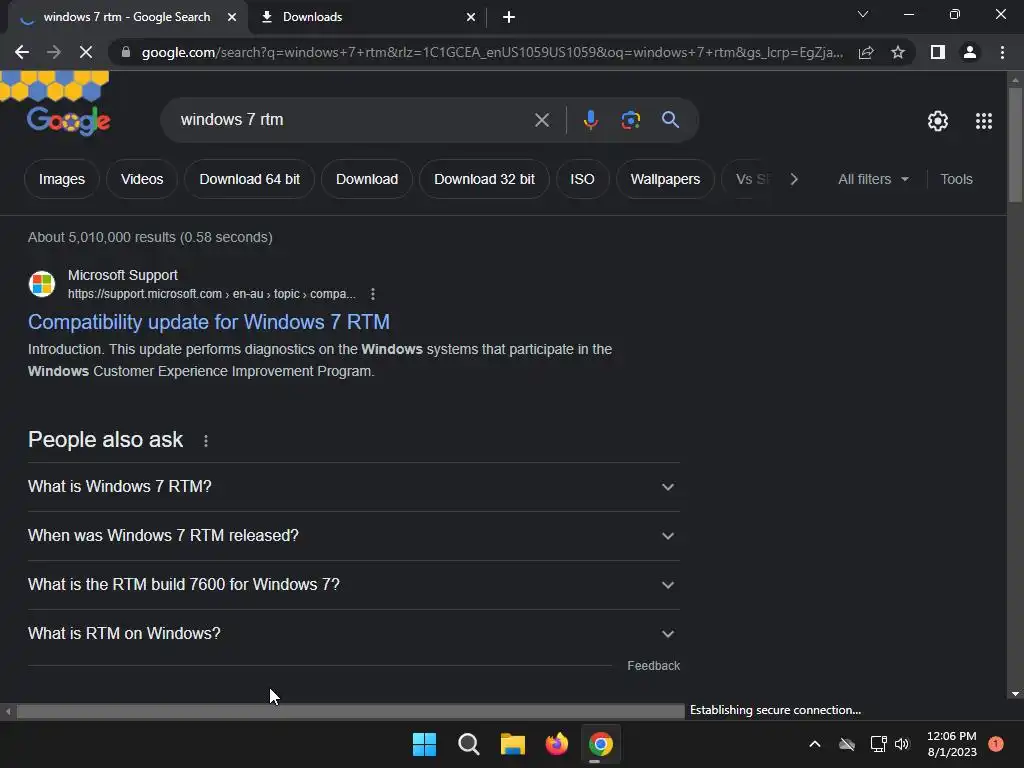Close the Downloads tab
This screenshot has height=768, width=1024.
(x=471, y=18)
